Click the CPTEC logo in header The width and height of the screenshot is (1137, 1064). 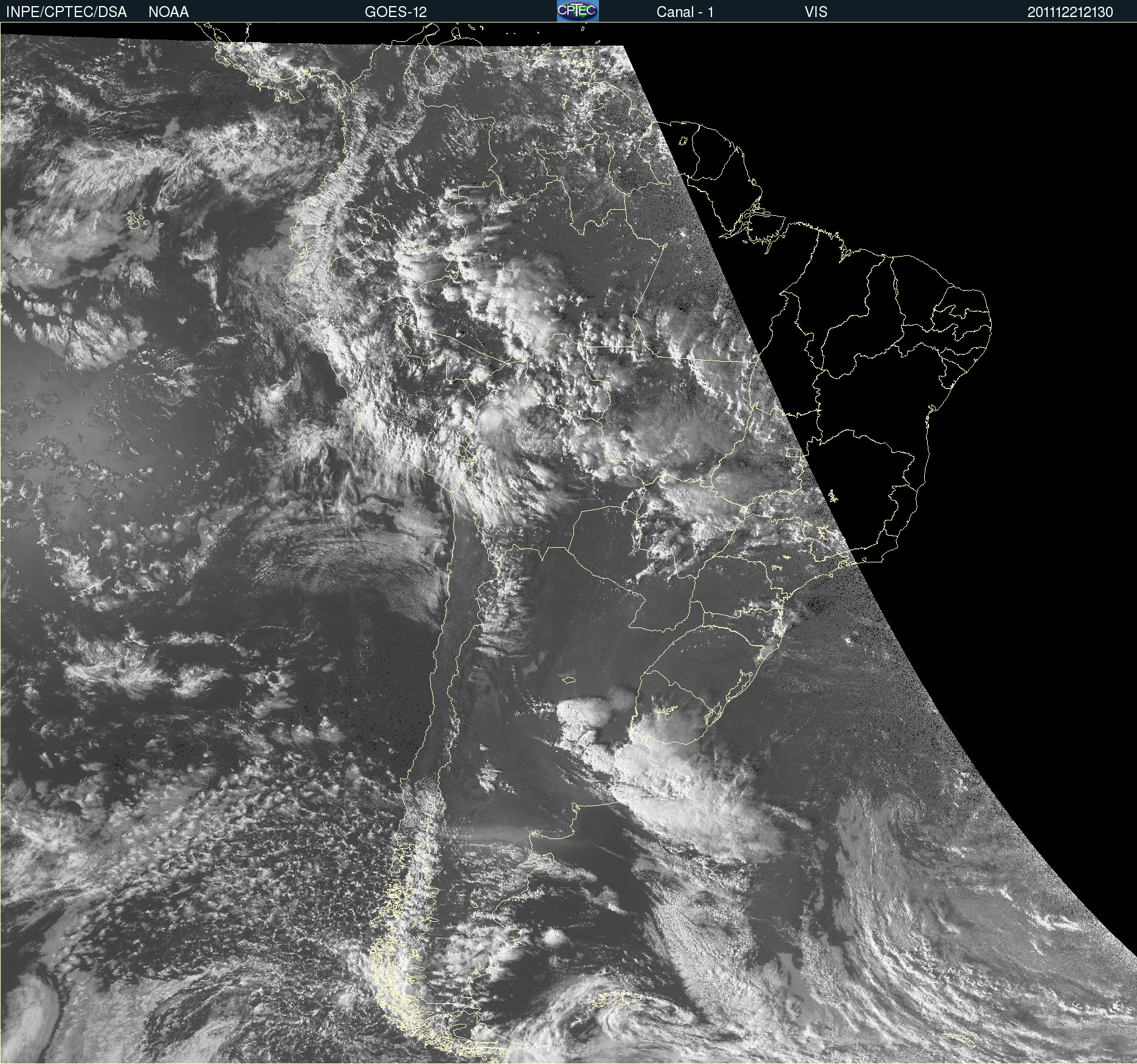(578, 11)
